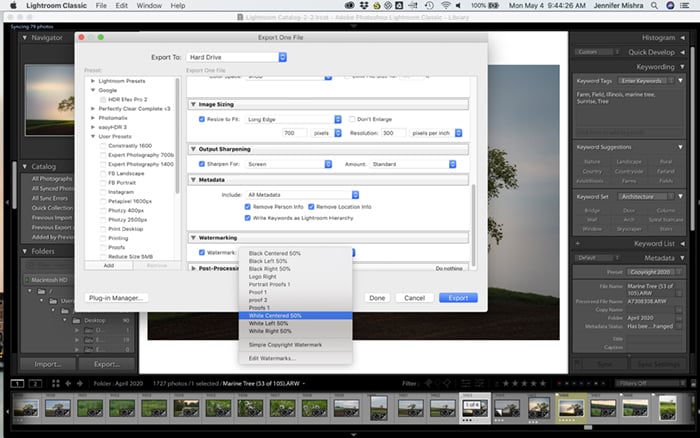Click the Cancel button
This screenshot has height=438, width=700.
(414, 298)
